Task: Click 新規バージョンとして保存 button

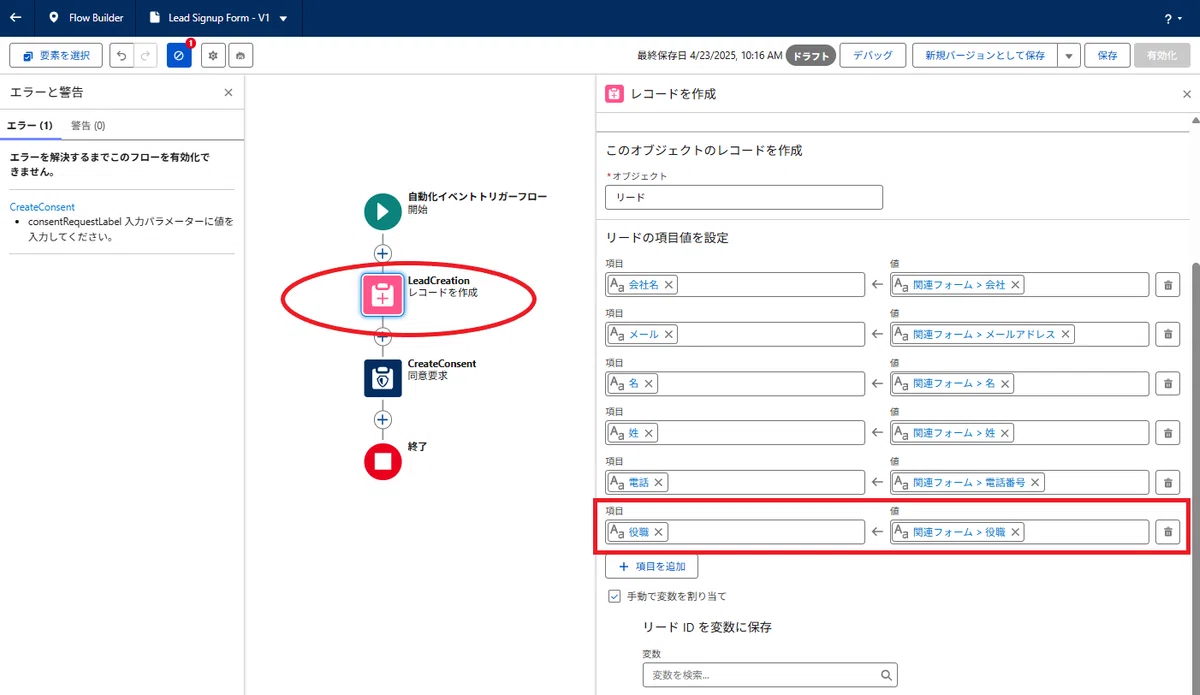Action: point(984,56)
